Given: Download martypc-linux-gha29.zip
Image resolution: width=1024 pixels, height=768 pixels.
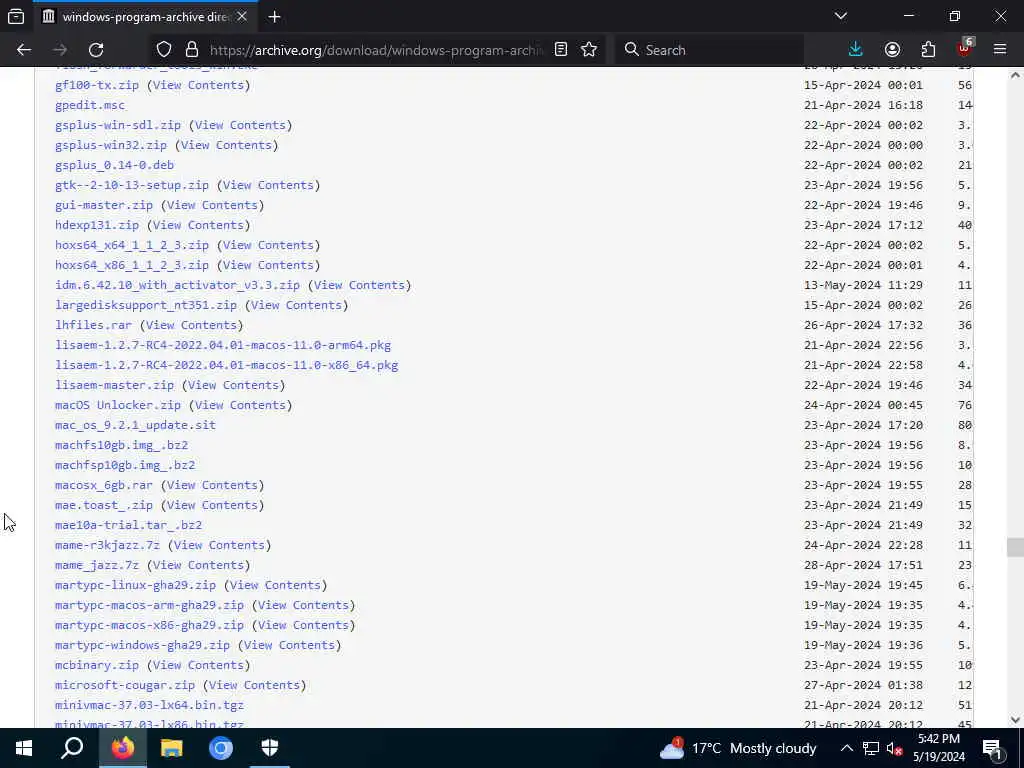Looking at the screenshot, I should pyautogui.click(x=135, y=585).
